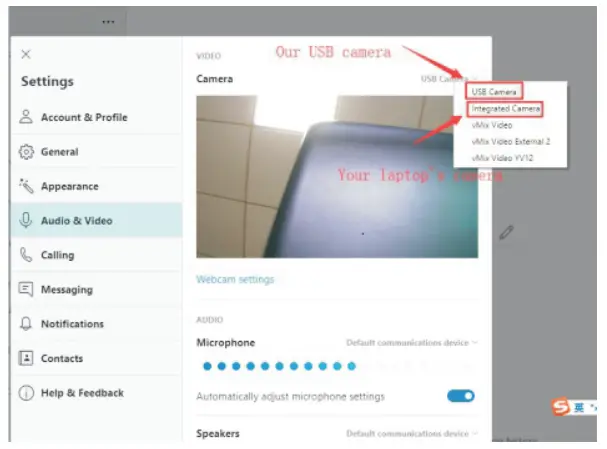Select vMix Video YV12 option

pos(502,158)
